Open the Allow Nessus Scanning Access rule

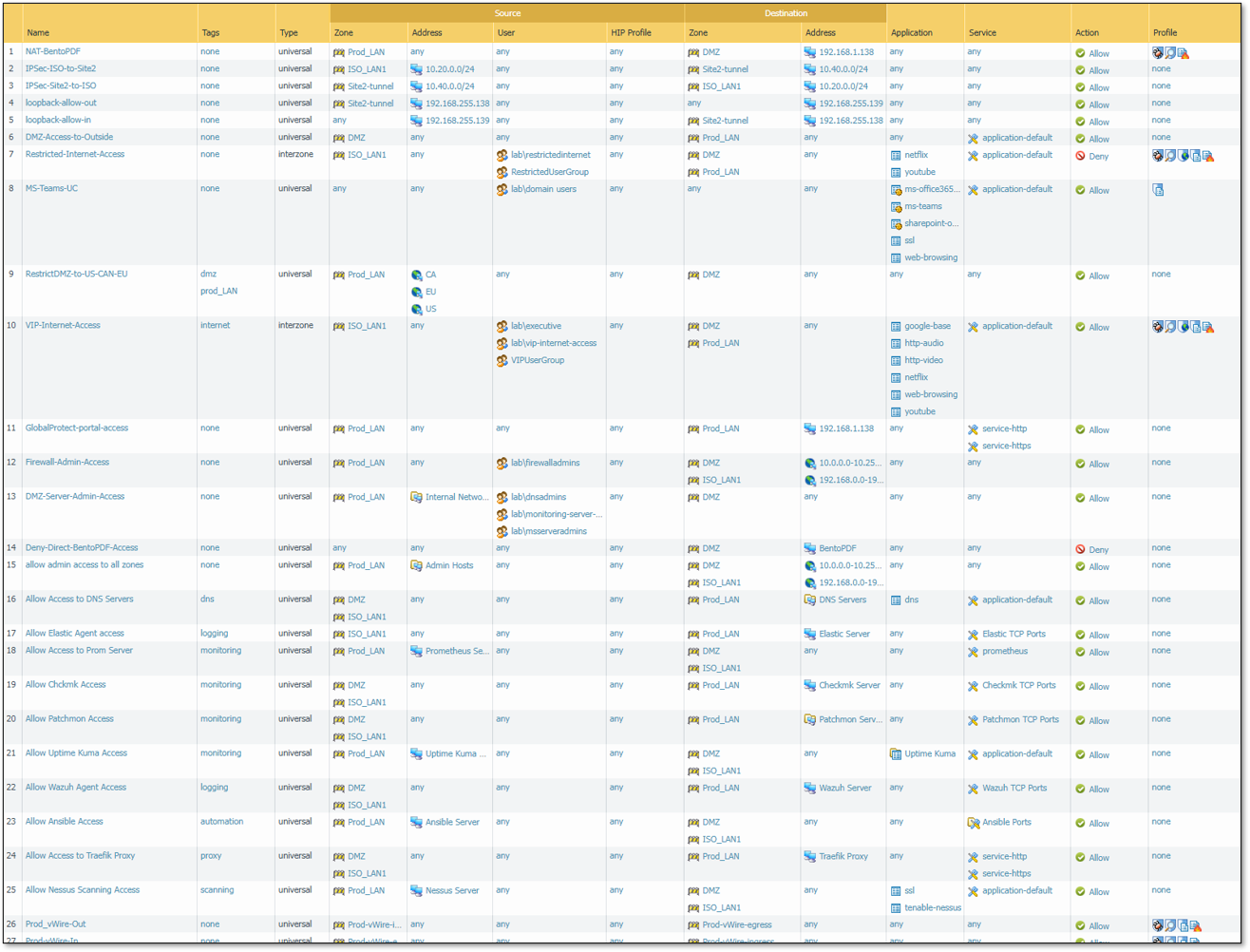pos(82,890)
